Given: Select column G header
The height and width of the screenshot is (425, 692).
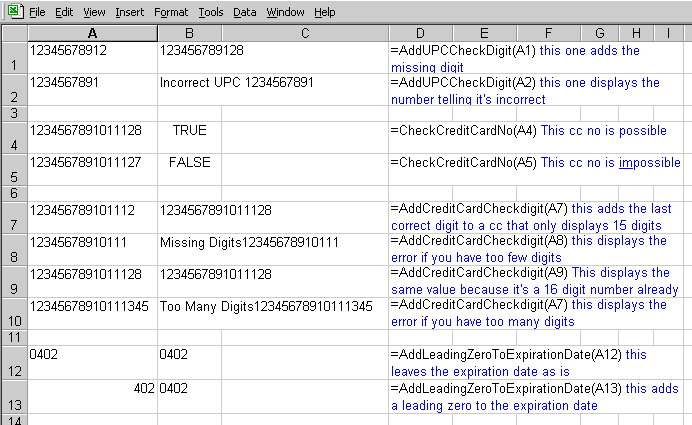Looking at the screenshot, I should 600,33.
